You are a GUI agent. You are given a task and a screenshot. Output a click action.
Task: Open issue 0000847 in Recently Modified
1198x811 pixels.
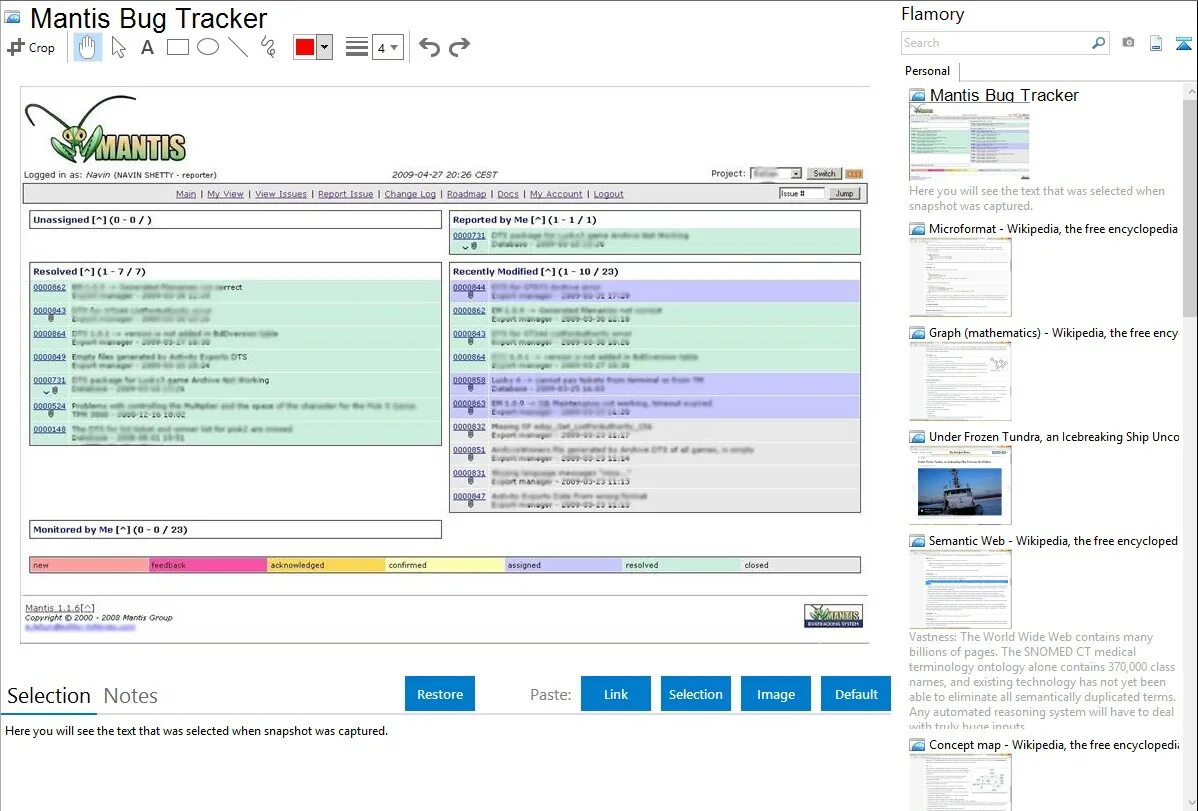click(x=469, y=496)
